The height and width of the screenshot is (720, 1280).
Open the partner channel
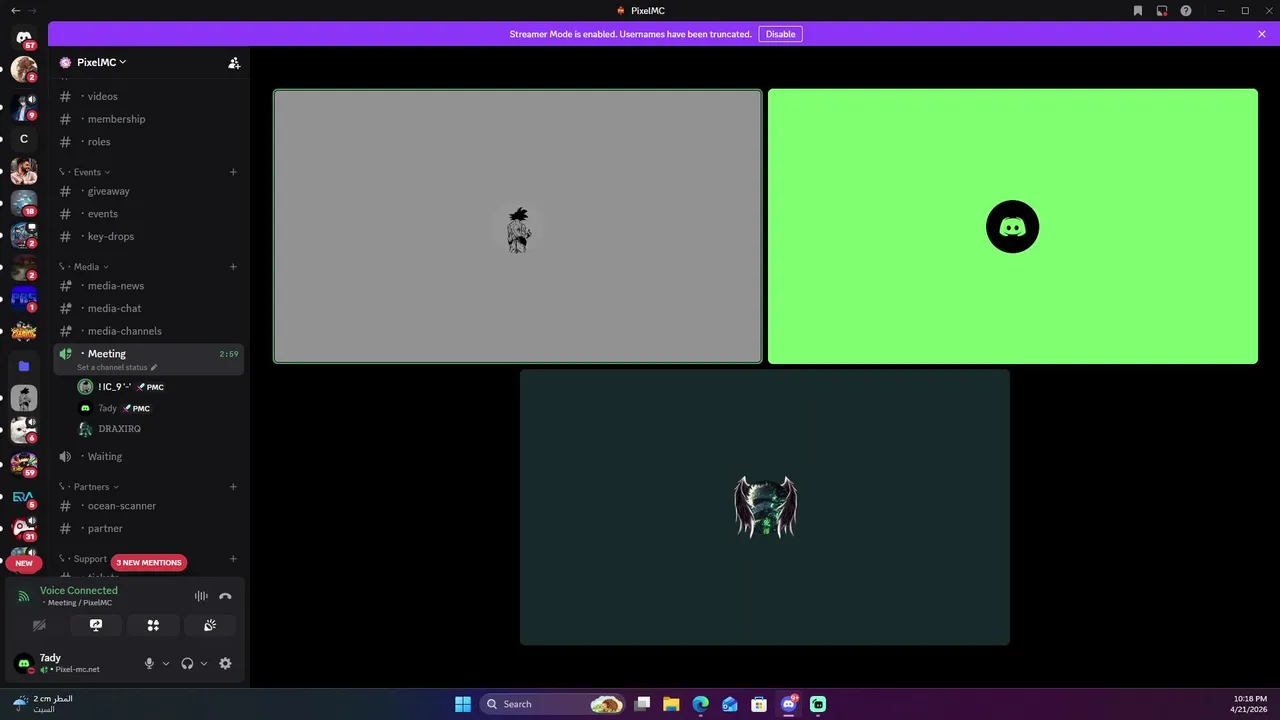coord(148,529)
